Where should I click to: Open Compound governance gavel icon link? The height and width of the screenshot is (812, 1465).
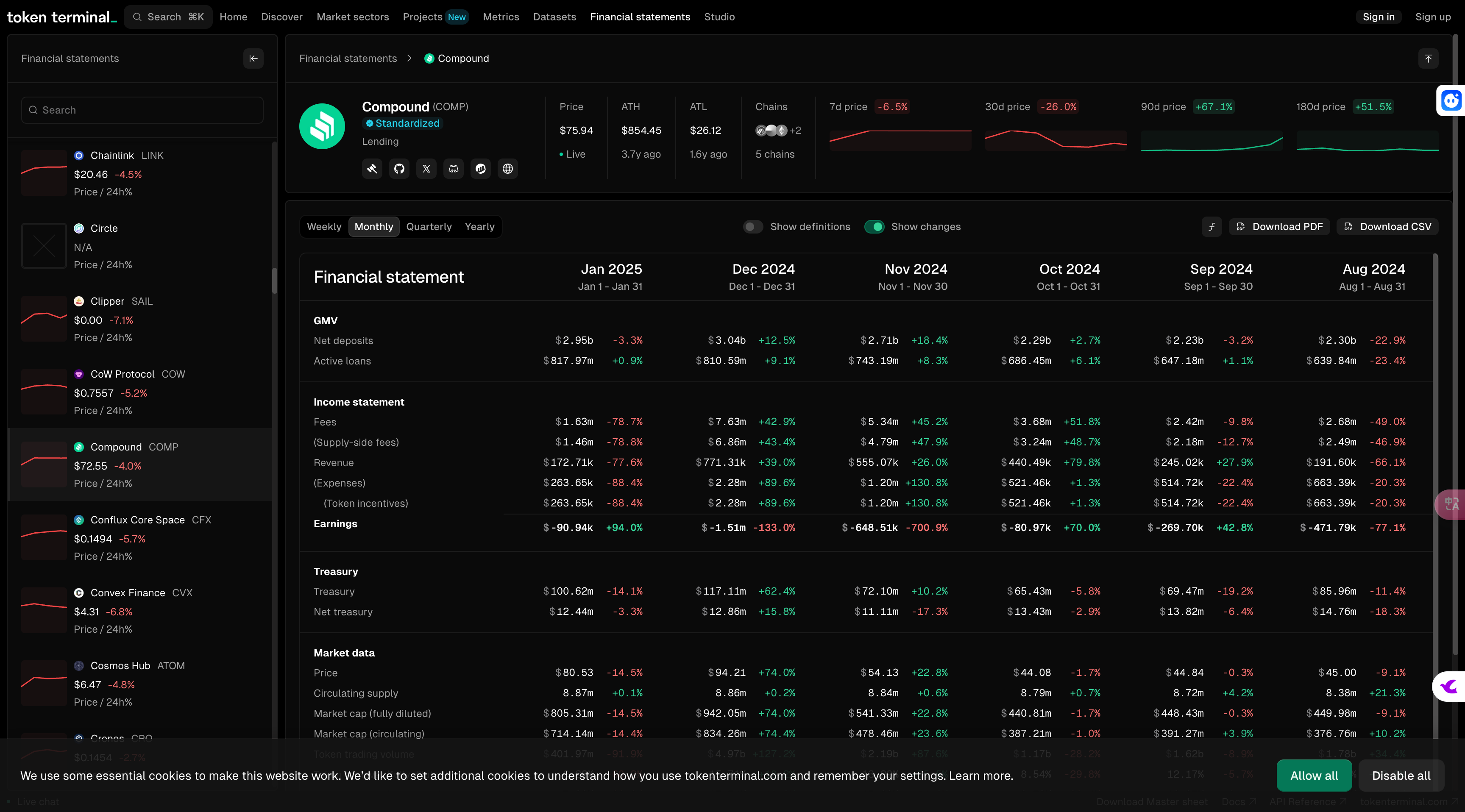coord(372,168)
